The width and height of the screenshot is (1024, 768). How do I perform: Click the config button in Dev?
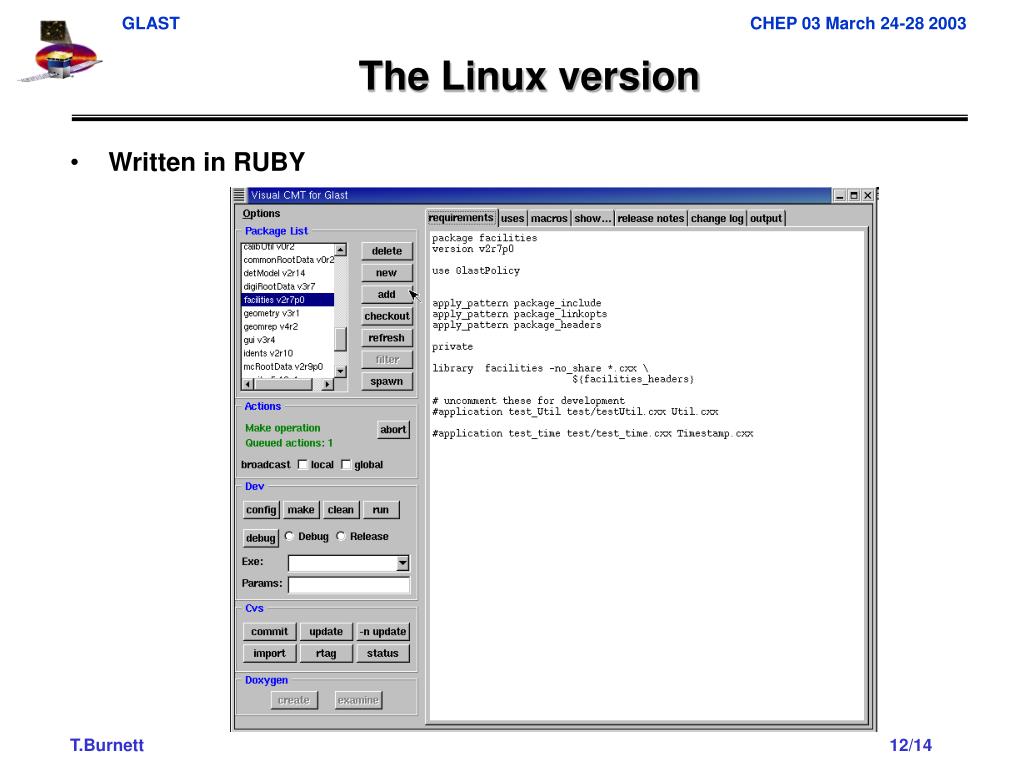coord(261,509)
